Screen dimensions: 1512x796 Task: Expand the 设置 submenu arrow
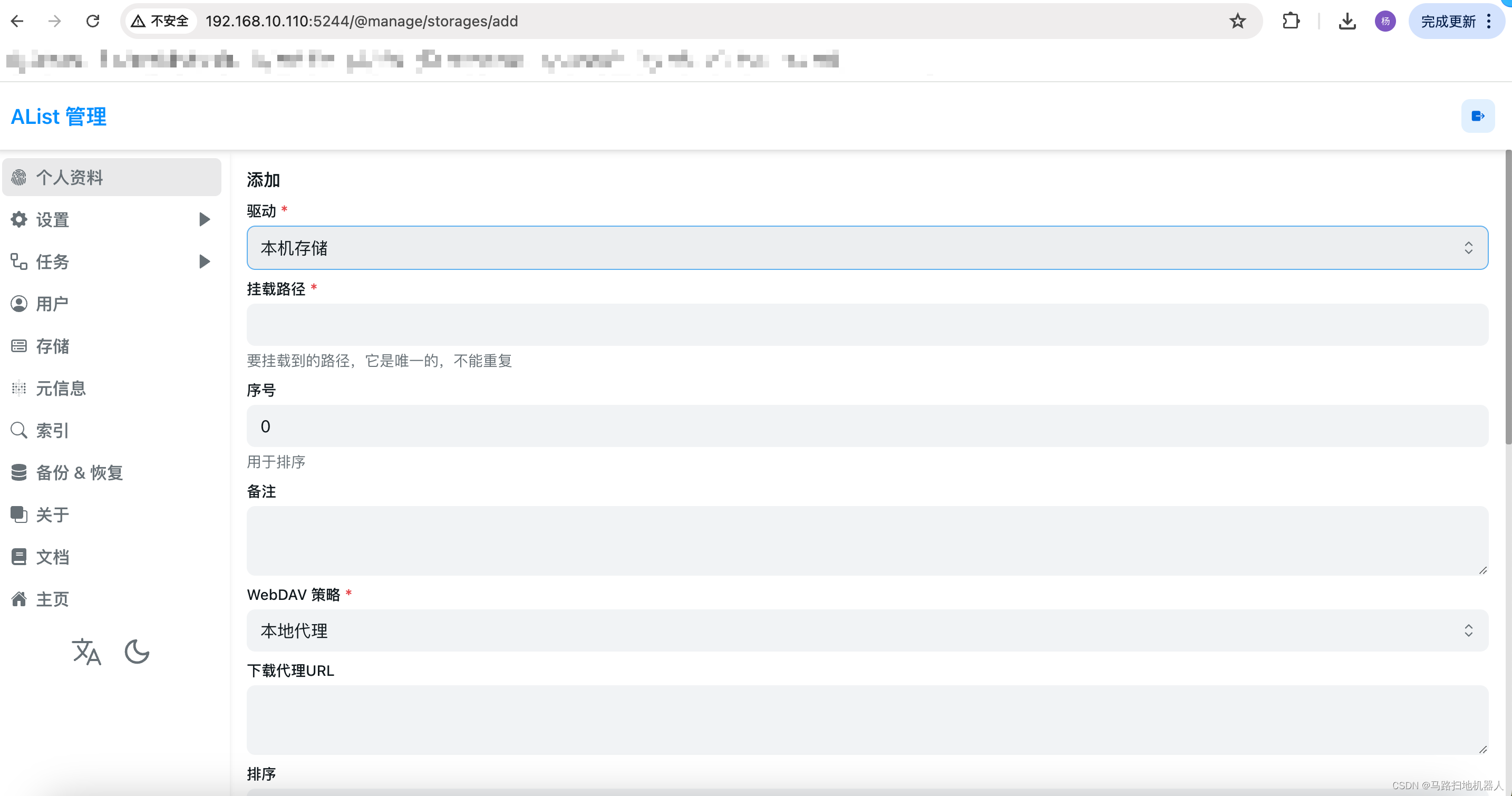coord(203,219)
